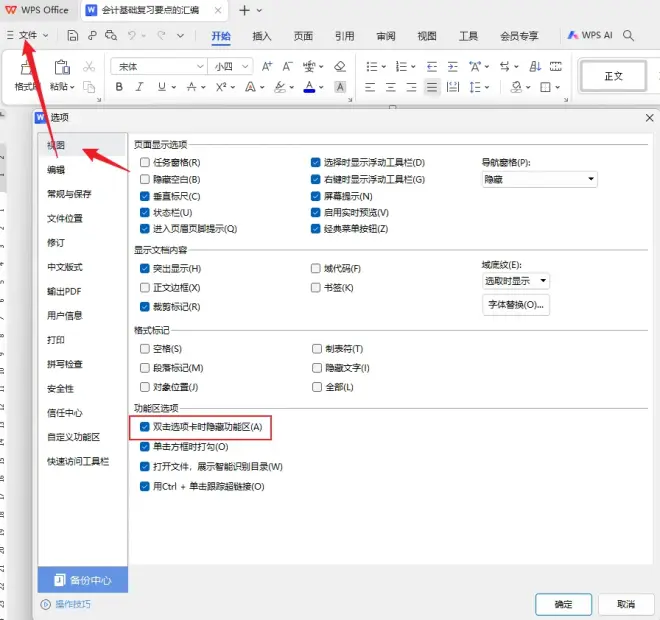Viewport: 660px width, 620px height.
Task: Toggle 用Ctrl + 单击跟踪超链接 checkbox
Action: pos(145,487)
